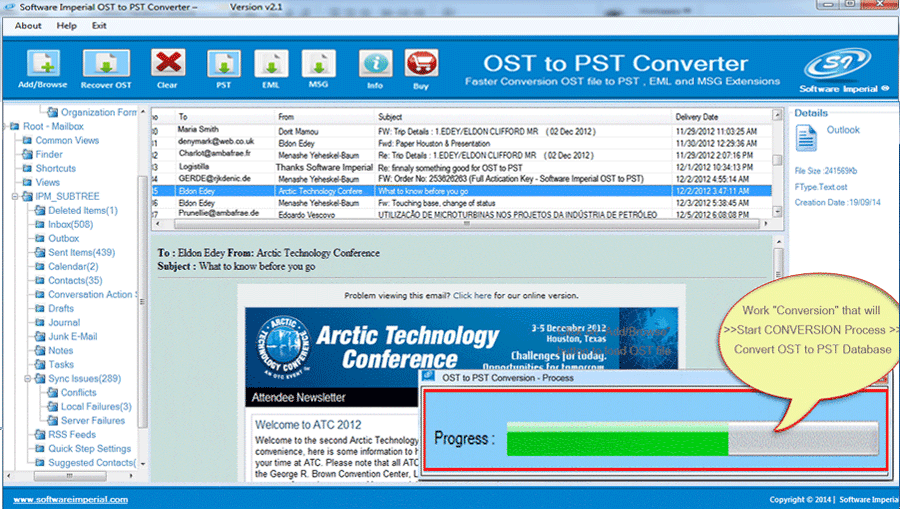
Task: Select the Views folder
Action: pyautogui.click(x=48, y=182)
